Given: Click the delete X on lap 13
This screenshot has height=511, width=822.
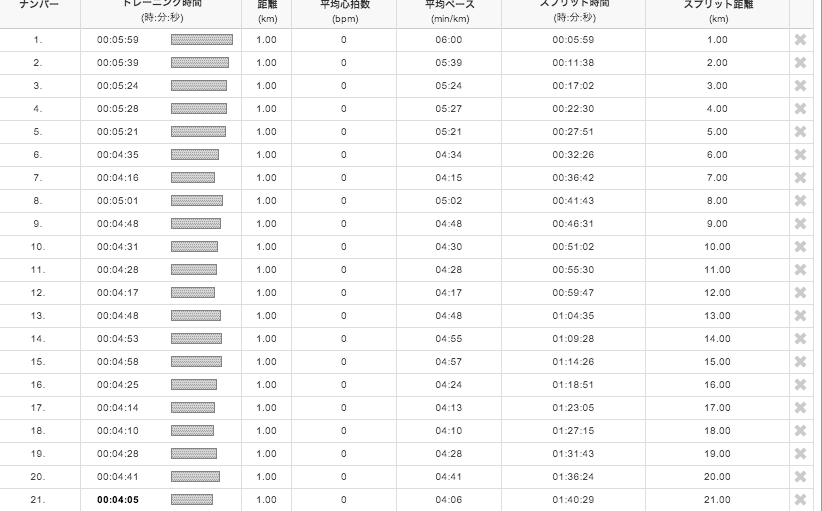Looking at the screenshot, I should coord(800,316).
